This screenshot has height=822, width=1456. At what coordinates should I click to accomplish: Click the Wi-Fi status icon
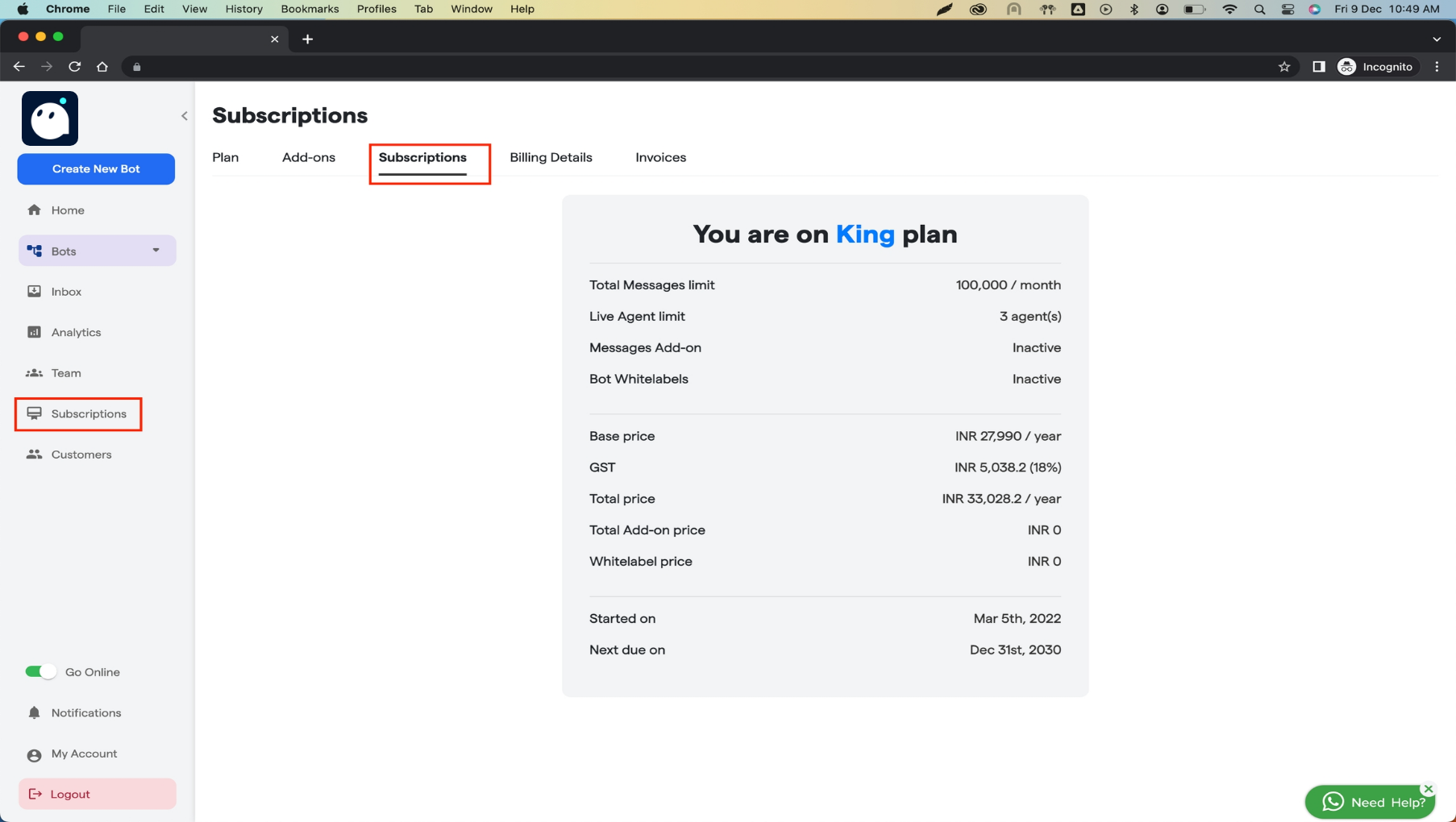pyautogui.click(x=1229, y=9)
